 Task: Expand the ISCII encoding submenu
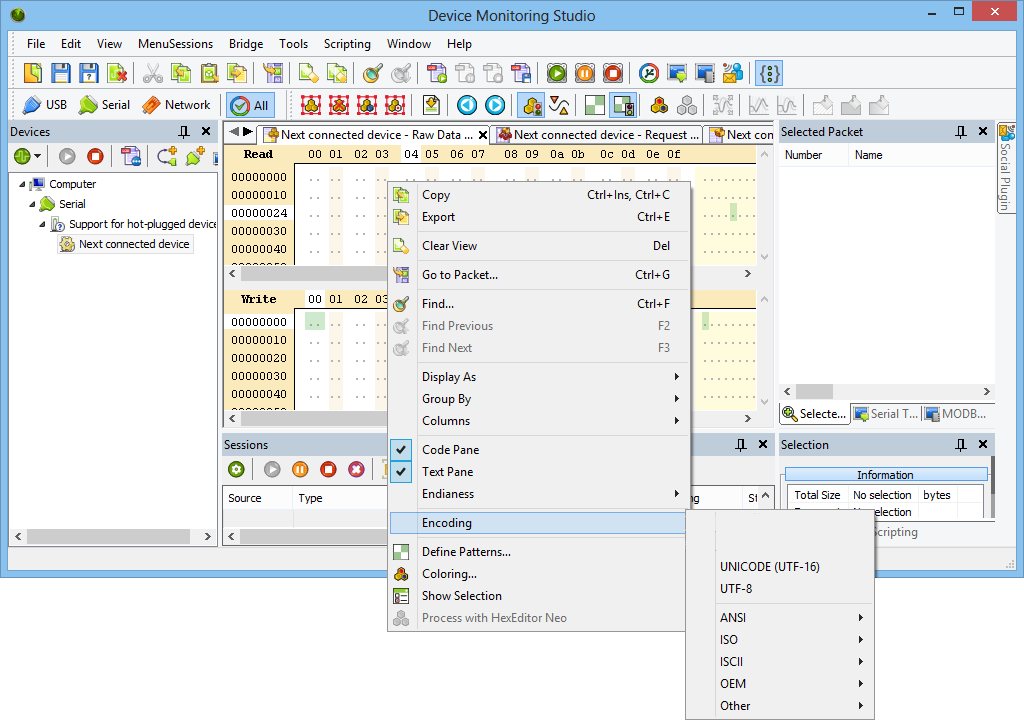(x=780, y=662)
